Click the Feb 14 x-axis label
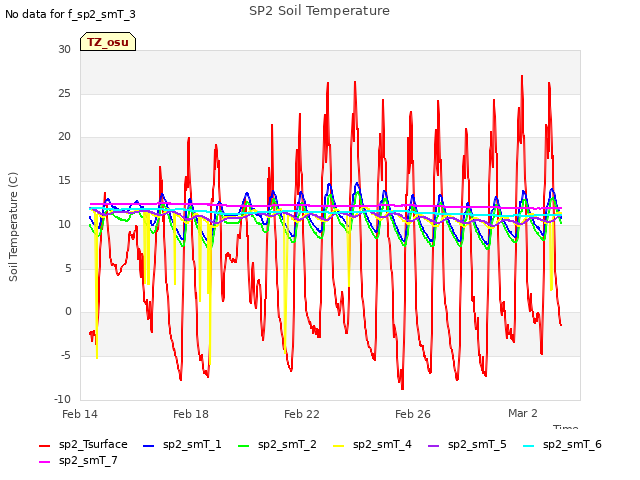Image resolution: width=640 pixels, height=480 pixels. click(80, 414)
